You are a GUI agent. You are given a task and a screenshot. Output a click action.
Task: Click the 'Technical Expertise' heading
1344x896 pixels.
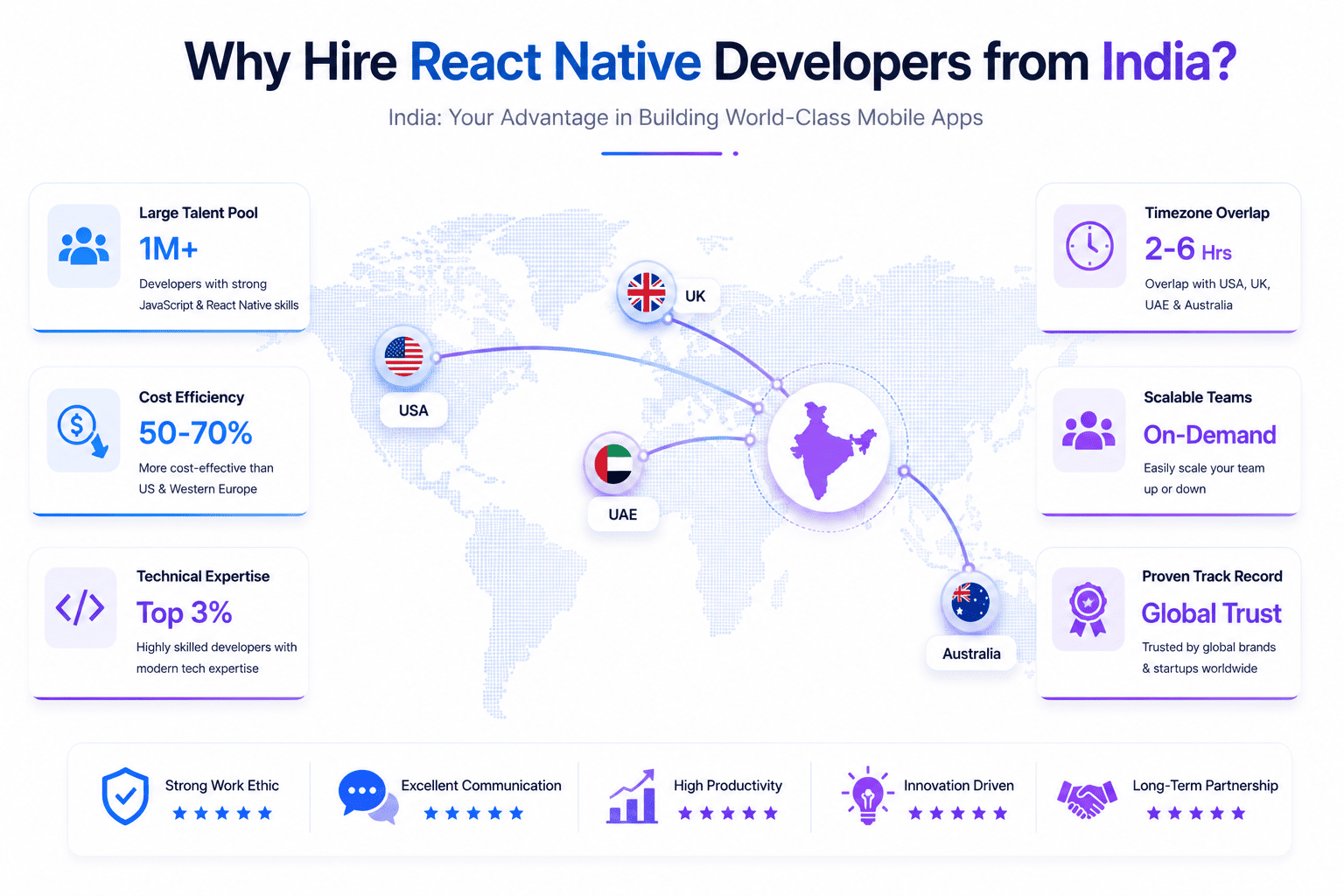(x=203, y=577)
